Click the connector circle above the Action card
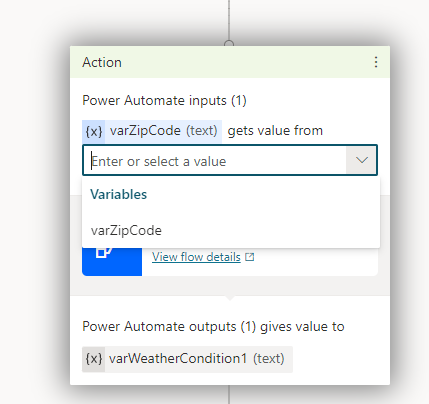429x404 pixels. click(x=229, y=43)
